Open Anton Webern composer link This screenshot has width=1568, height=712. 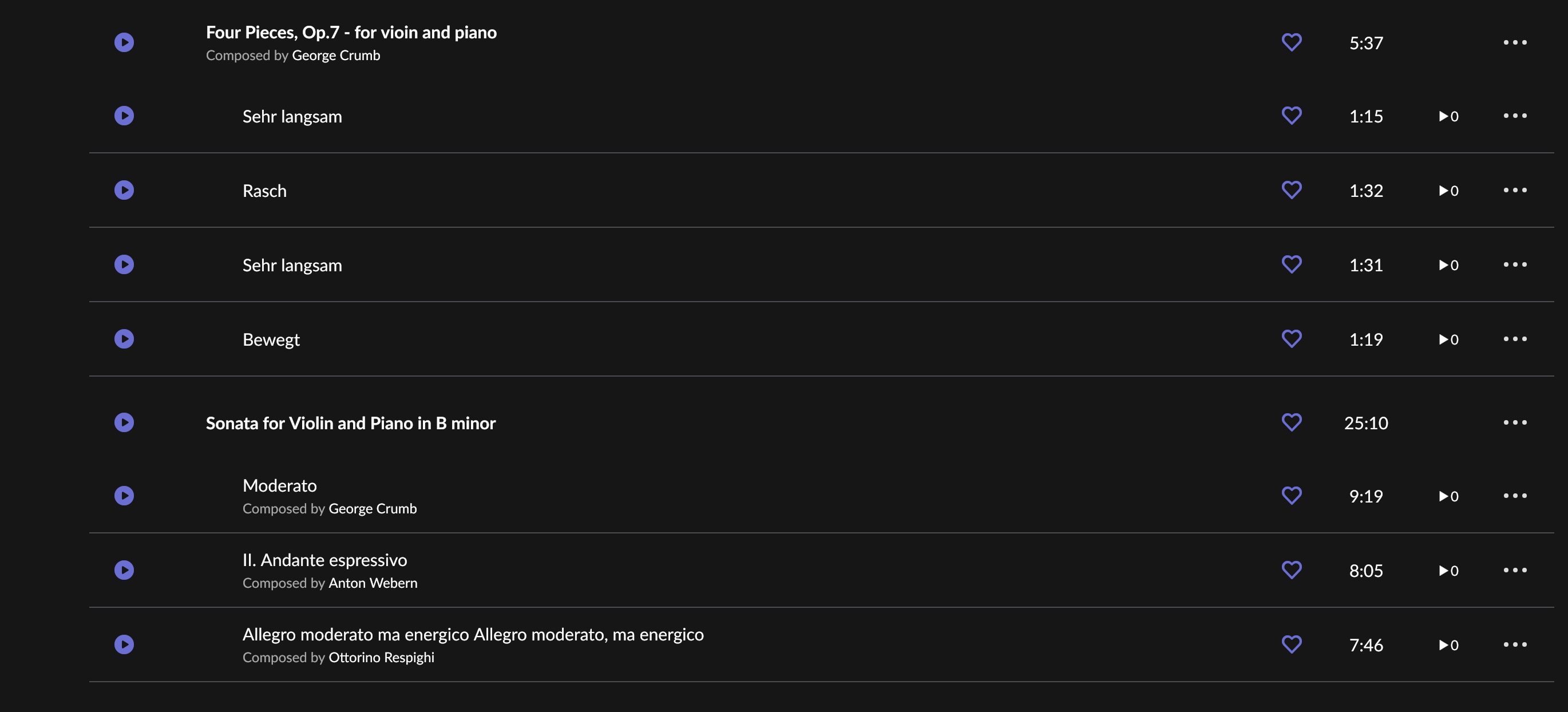pos(373,583)
